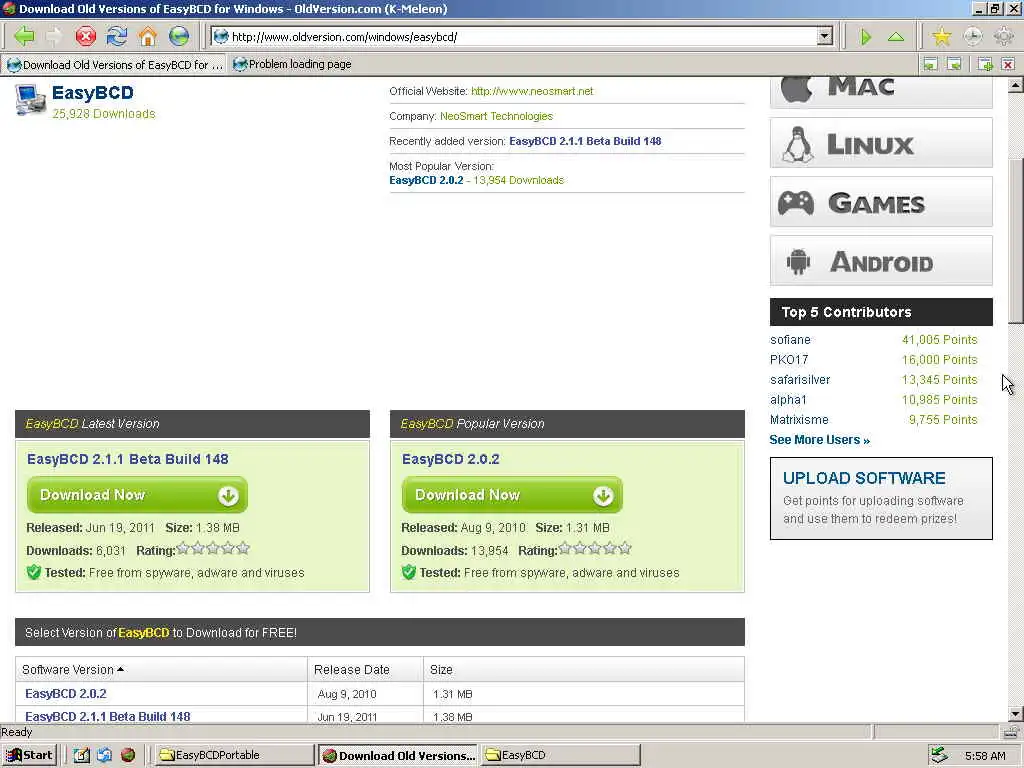Download Now for EasyBCD 2.1.1 Beta
The height and width of the screenshot is (768, 1024).
pos(137,495)
